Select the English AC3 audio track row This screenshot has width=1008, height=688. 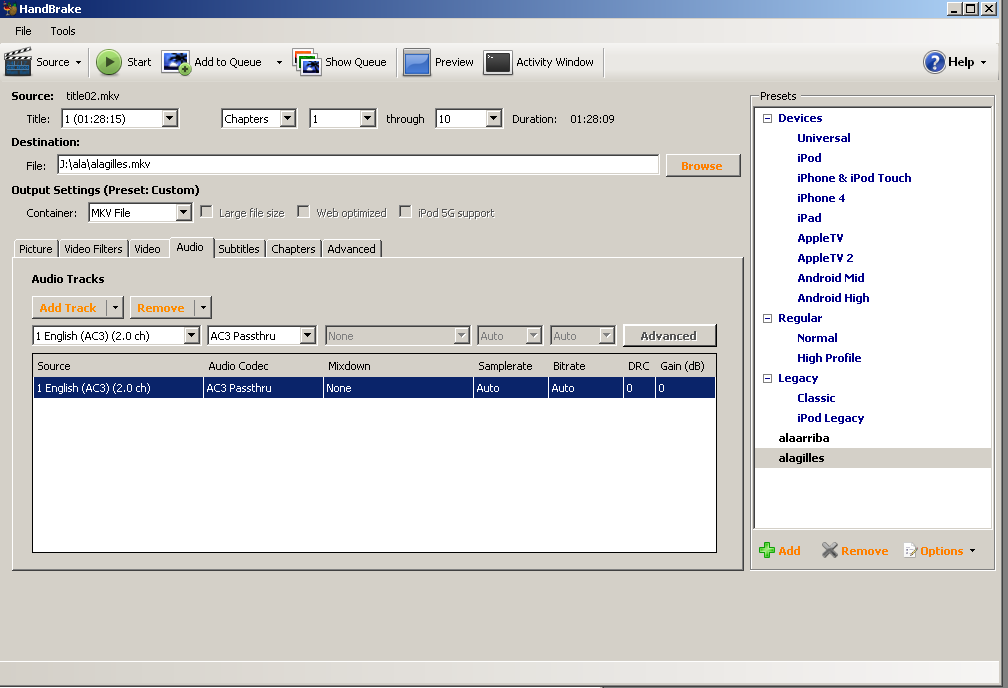[x=374, y=388]
